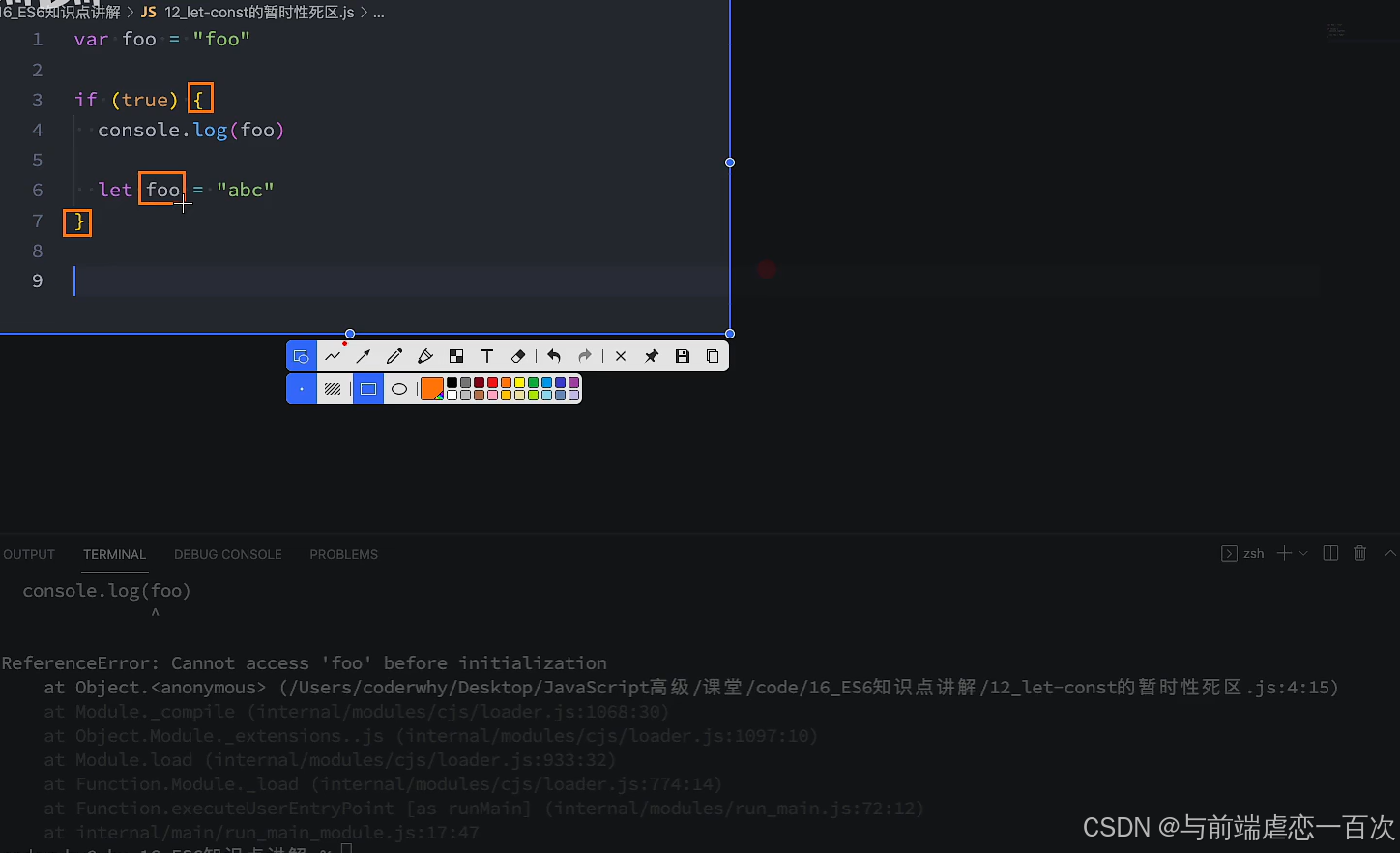Image resolution: width=1400 pixels, height=853 pixels.
Task: Split the terminal view
Action: click(1330, 552)
